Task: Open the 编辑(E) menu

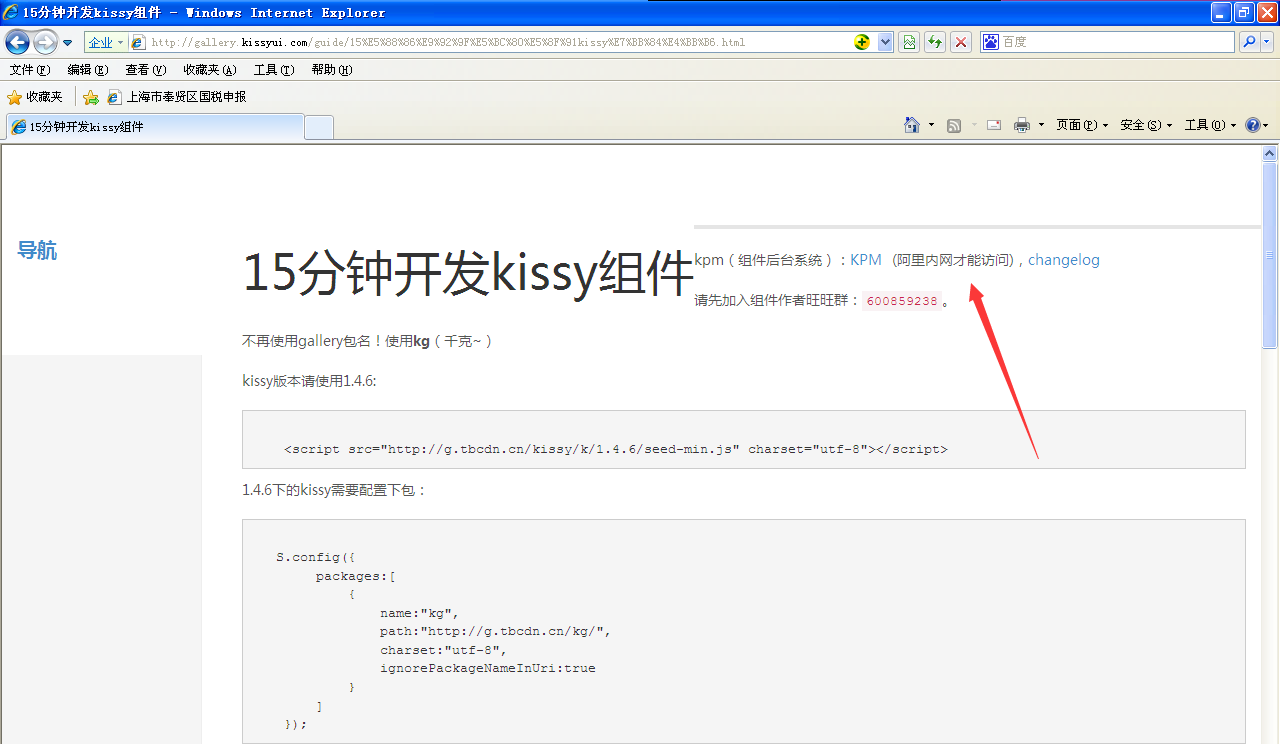Action: tap(88, 70)
